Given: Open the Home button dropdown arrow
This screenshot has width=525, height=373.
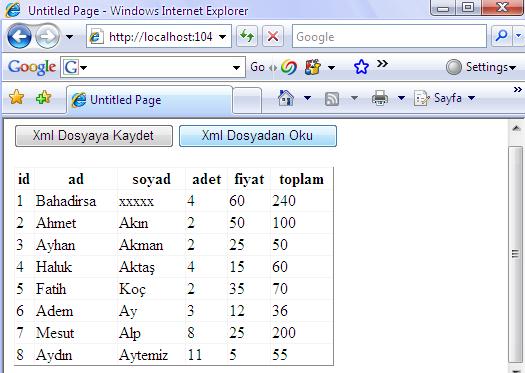Looking at the screenshot, I should click(x=307, y=98).
